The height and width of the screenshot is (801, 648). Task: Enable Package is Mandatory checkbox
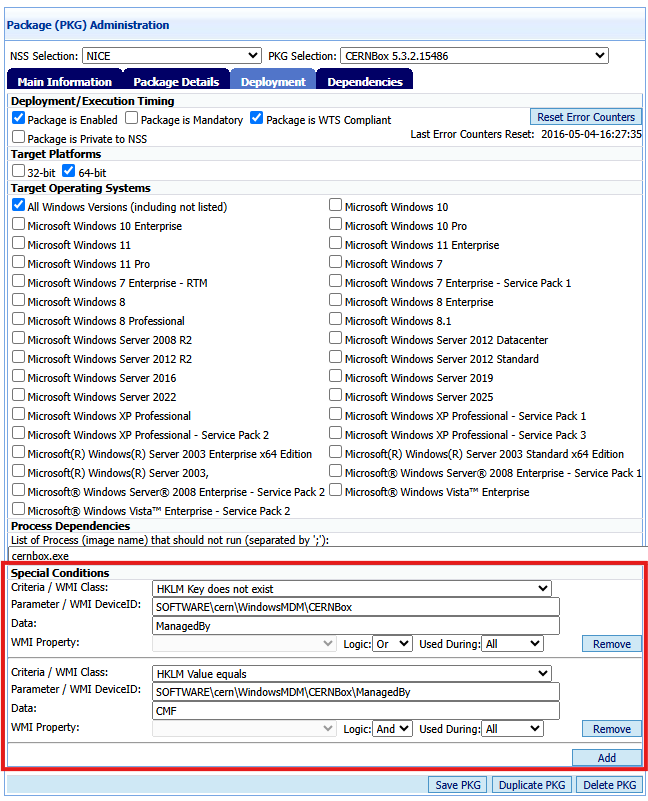132,119
